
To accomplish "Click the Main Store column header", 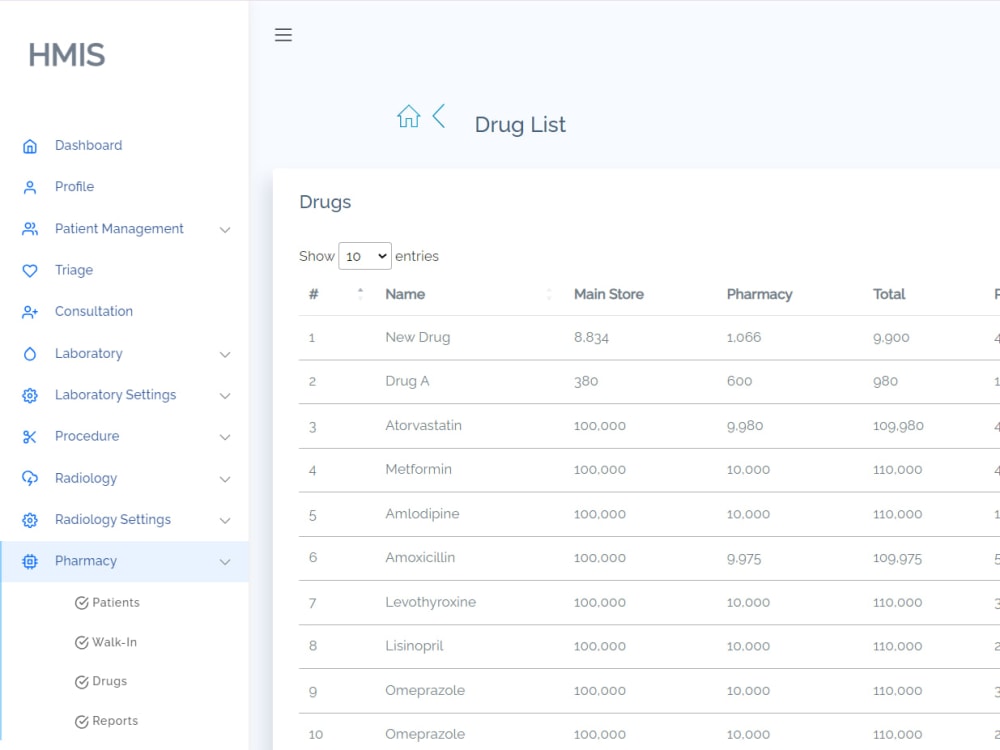I will pos(608,294).
